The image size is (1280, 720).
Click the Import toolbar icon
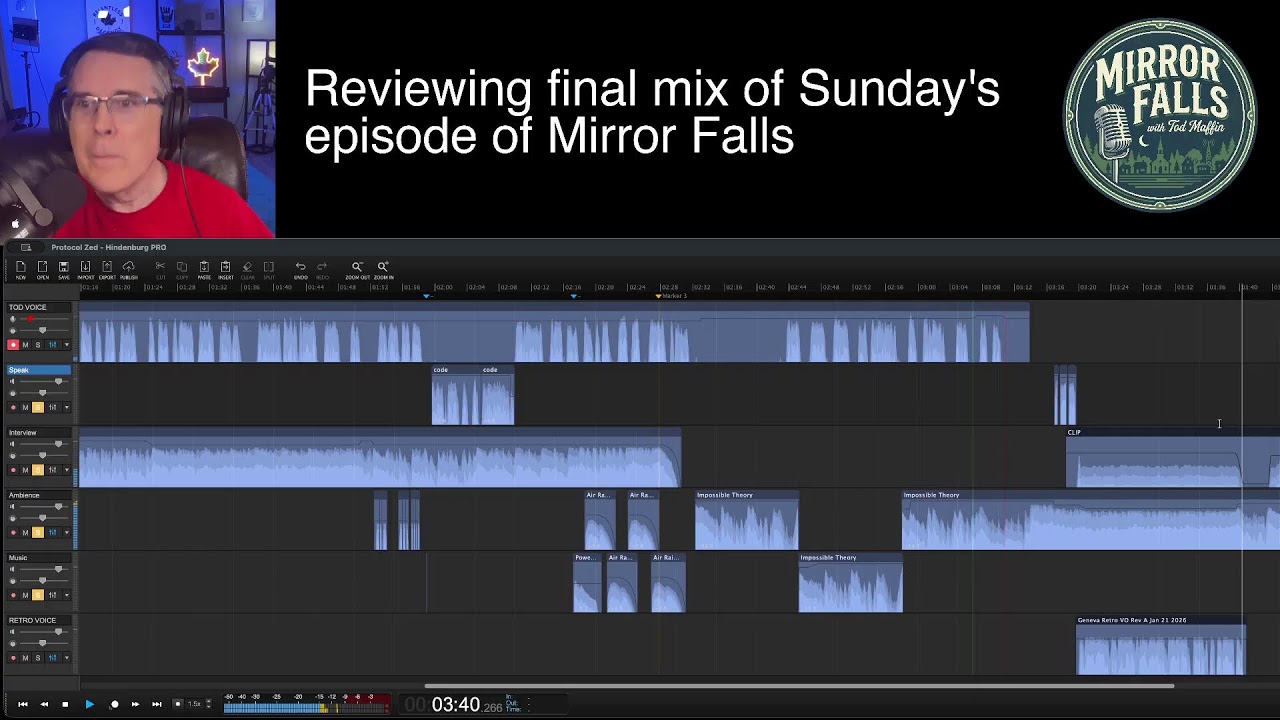(x=85, y=267)
